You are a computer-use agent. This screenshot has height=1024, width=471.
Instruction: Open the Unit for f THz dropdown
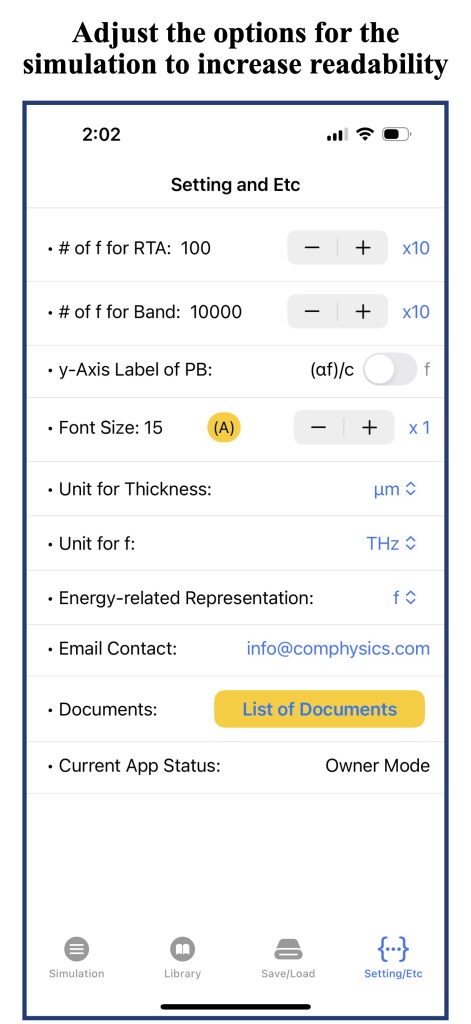[391, 543]
